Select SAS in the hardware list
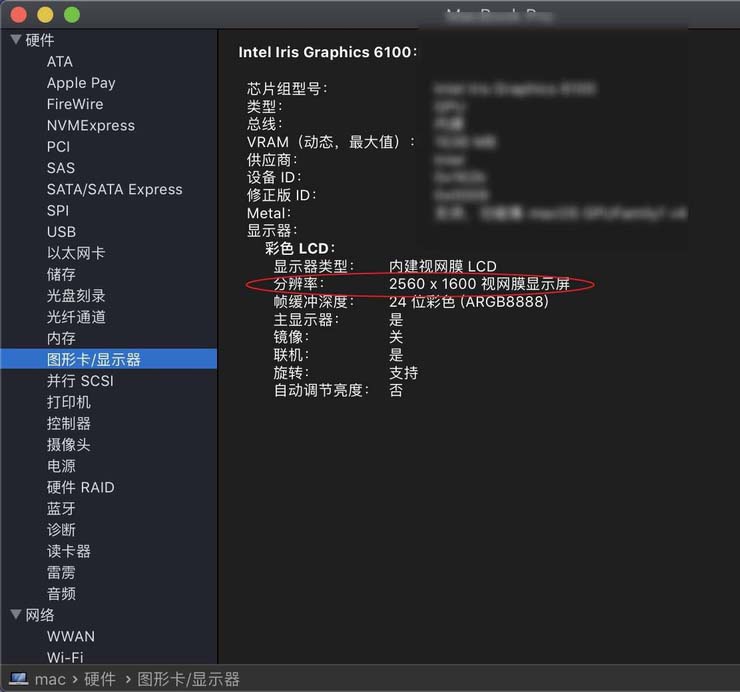This screenshot has width=740, height=692. click(61, 168)
